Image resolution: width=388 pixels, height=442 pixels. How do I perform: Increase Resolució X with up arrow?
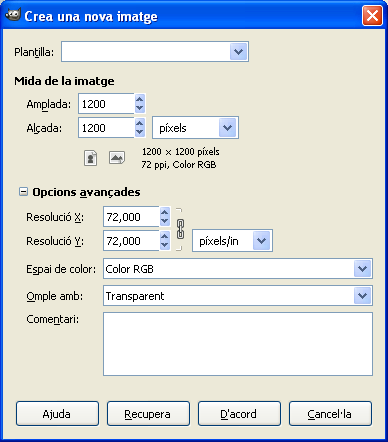tap(165, 212)
